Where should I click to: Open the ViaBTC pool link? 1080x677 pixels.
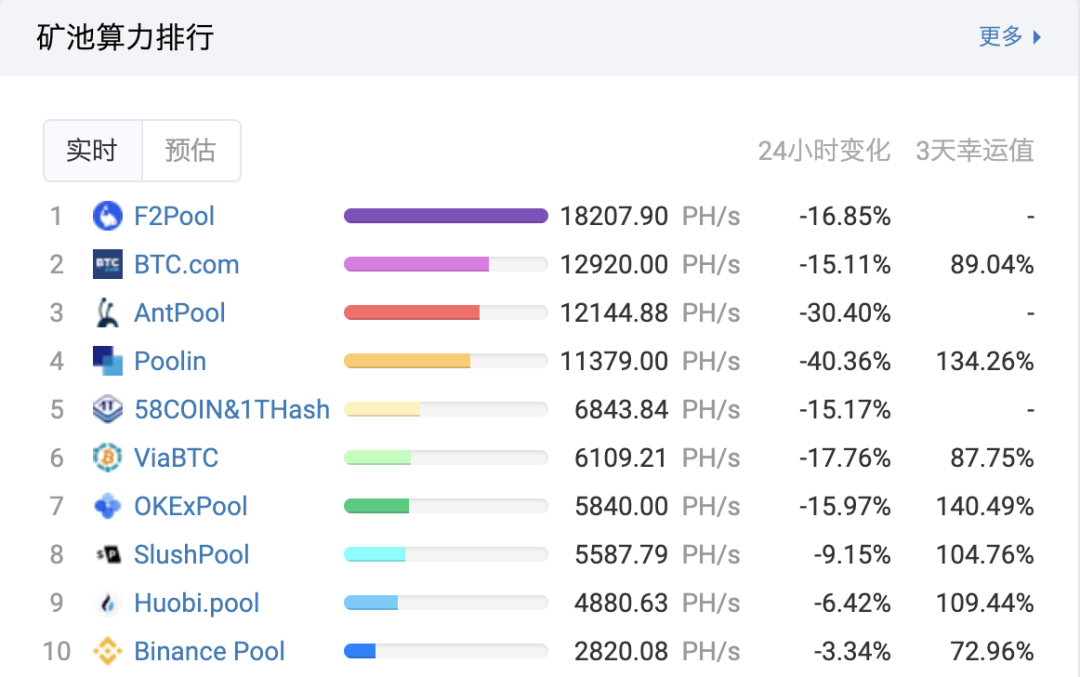tap(176, 457)
